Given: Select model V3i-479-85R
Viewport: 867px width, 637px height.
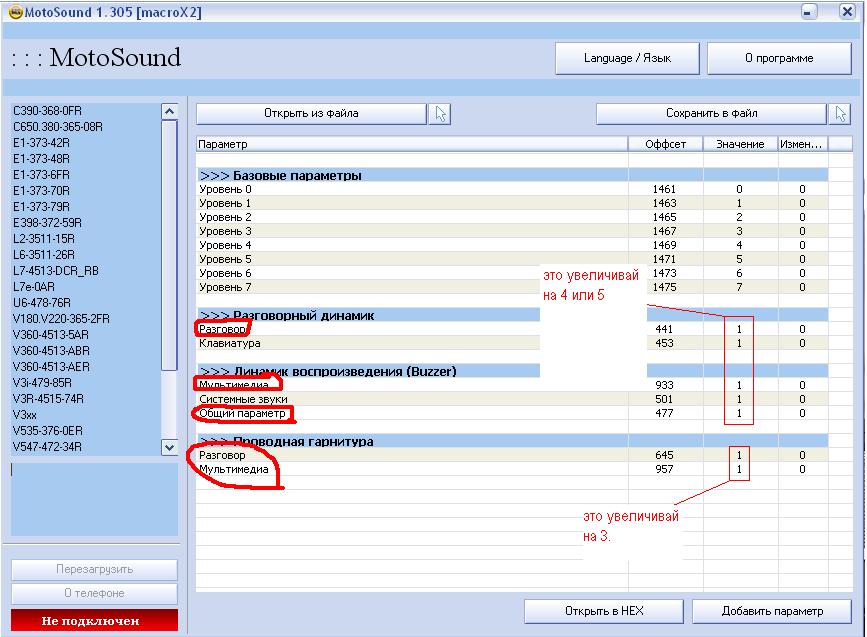Looking at the screenshot, I should (42, 383).
